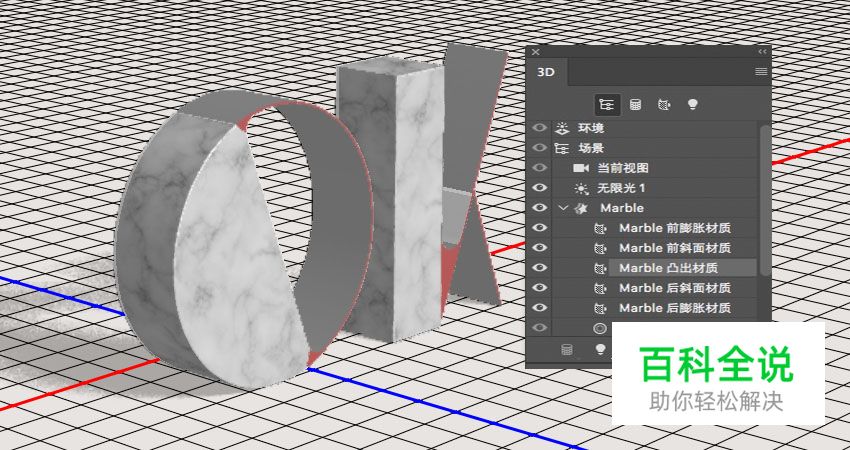Select Marble 凸出材质 row
Screen dimensions: 850x450
[655, 268]
